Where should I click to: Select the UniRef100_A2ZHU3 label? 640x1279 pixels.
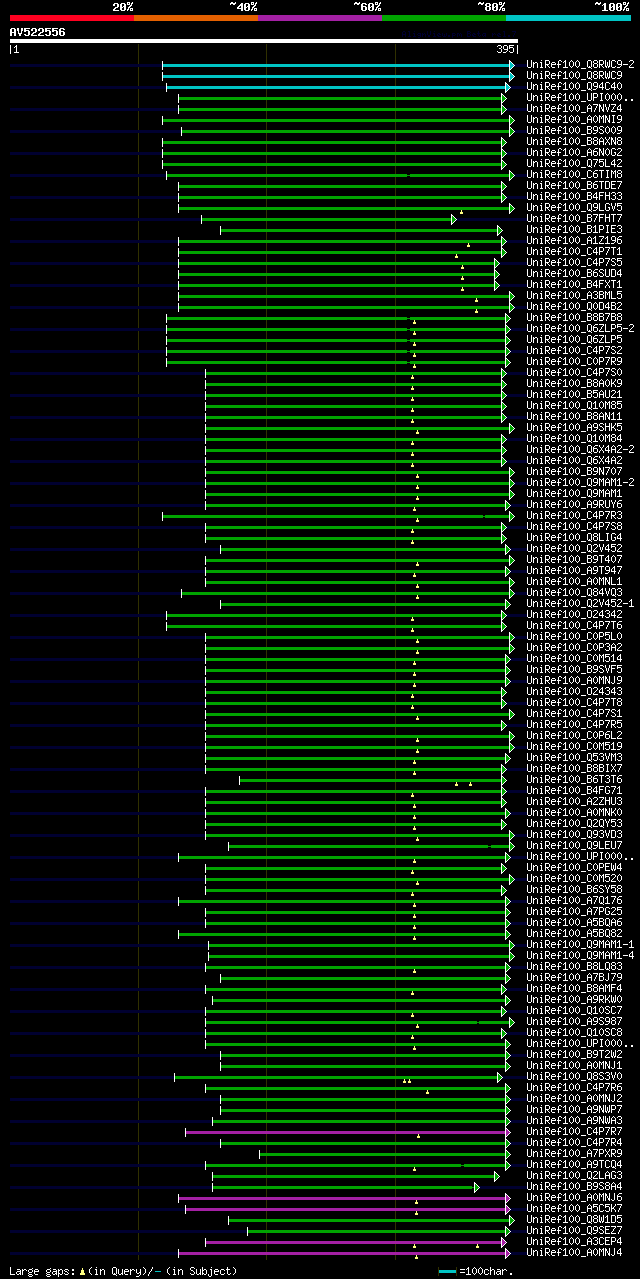click(x=575, y=801)
